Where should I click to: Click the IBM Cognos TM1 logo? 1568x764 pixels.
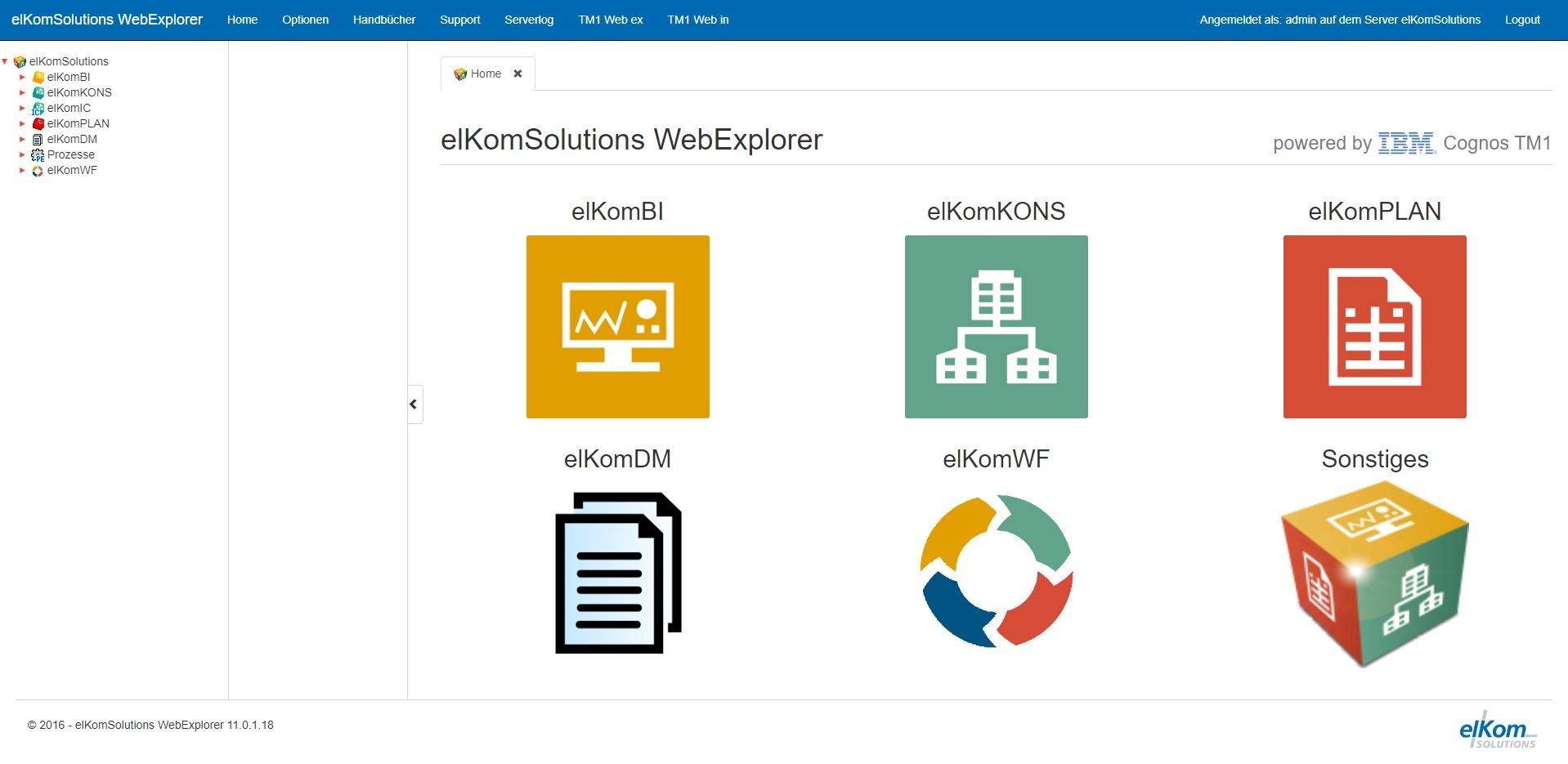(1407, 143)
